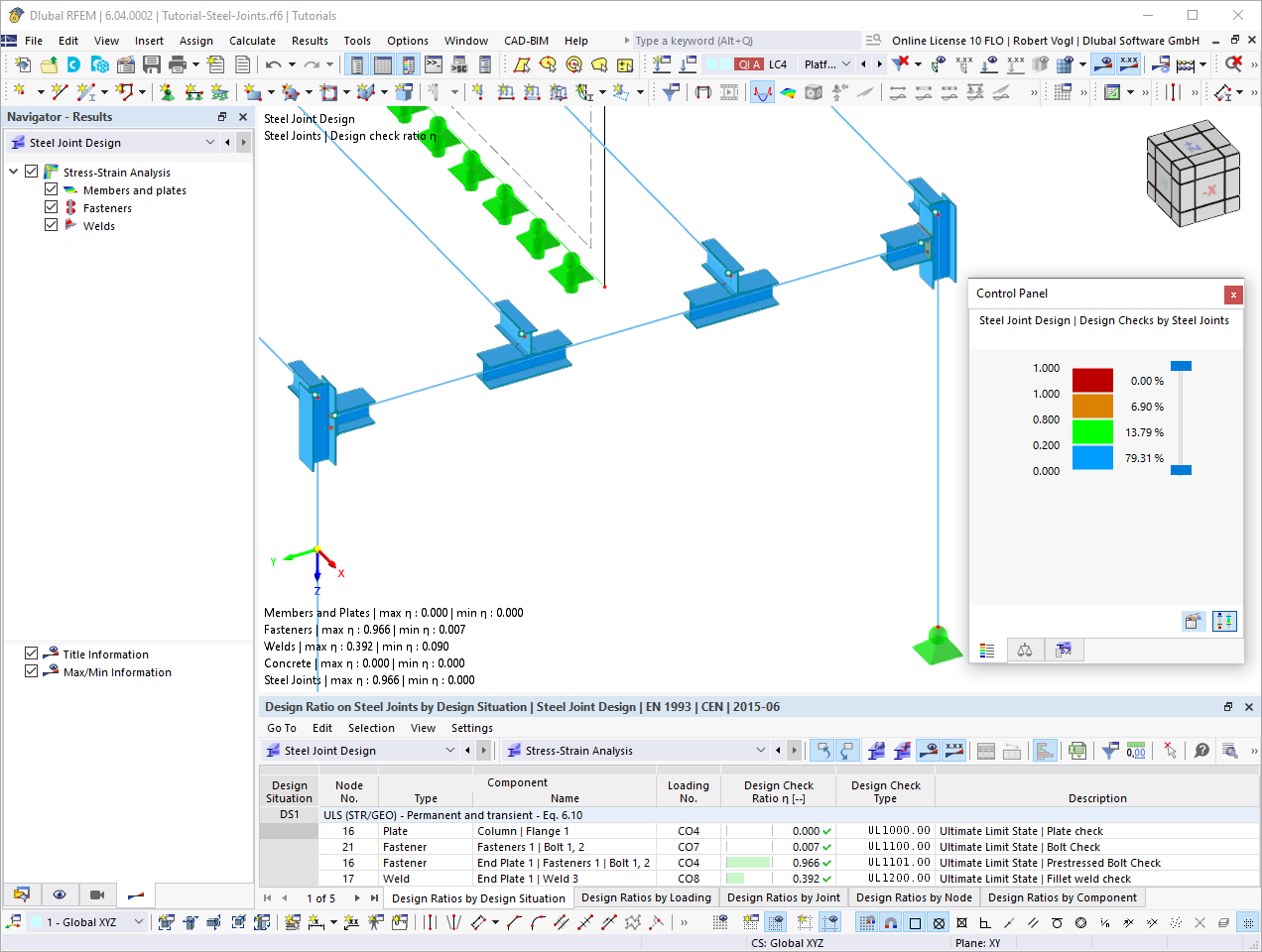Viewport: 1262px width, 952px height.
Task: Click the delete filter red X icon
Action: click(x=900, y=64)
